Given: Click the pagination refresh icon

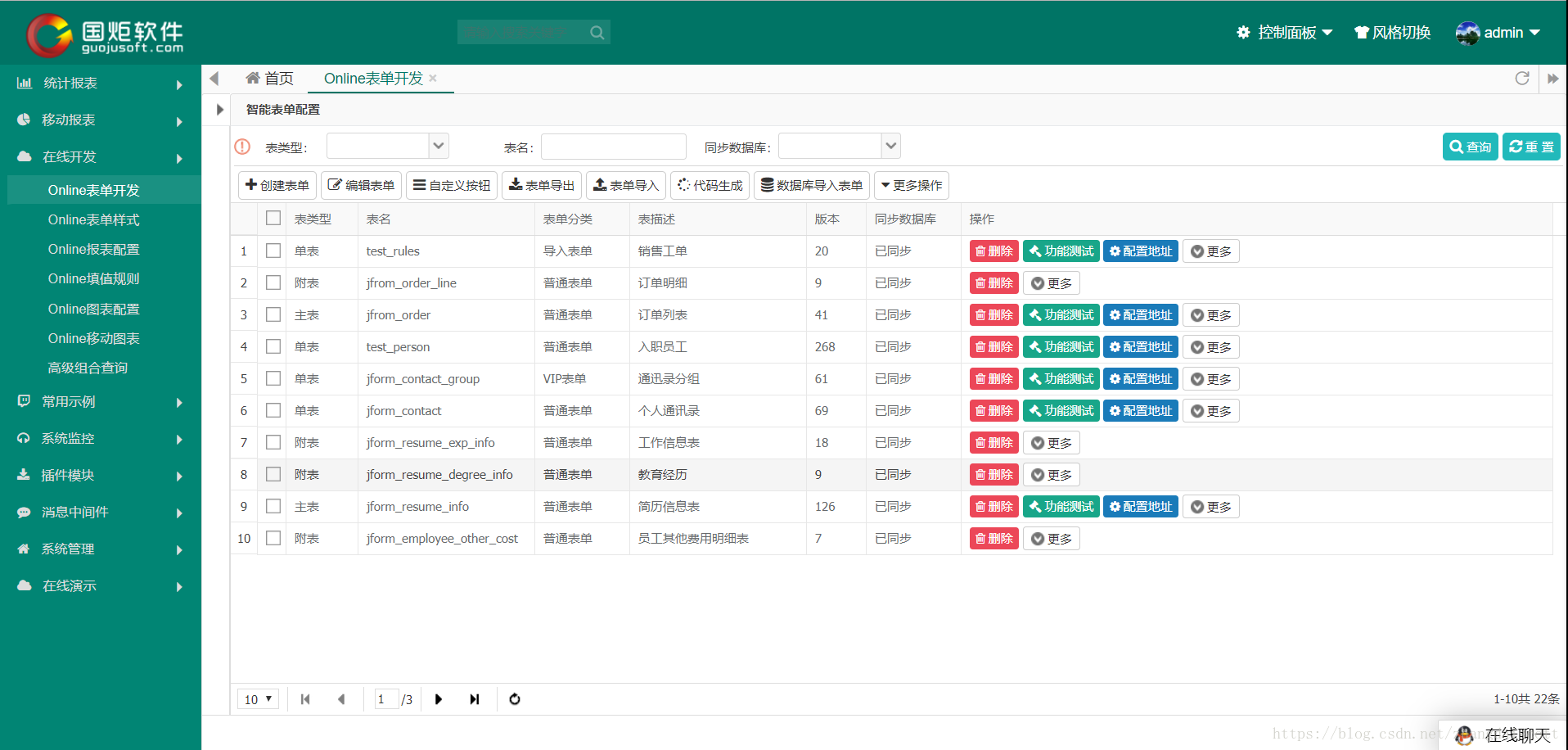Looking at the screenshot, I should pos(515,699).
